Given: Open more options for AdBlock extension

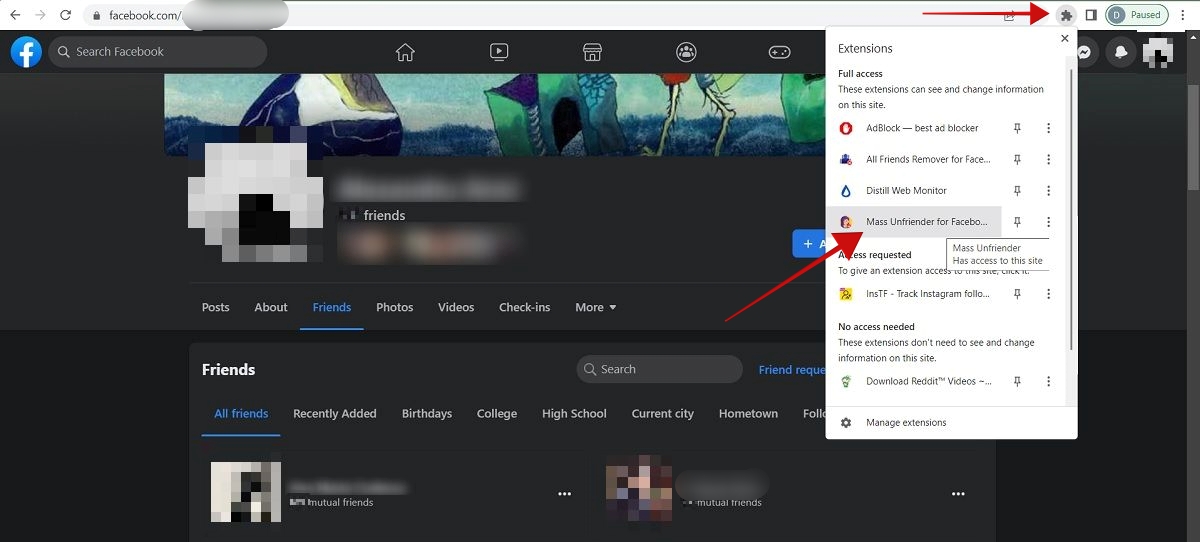Looking at the screenshot, I should coord(1048,128).
